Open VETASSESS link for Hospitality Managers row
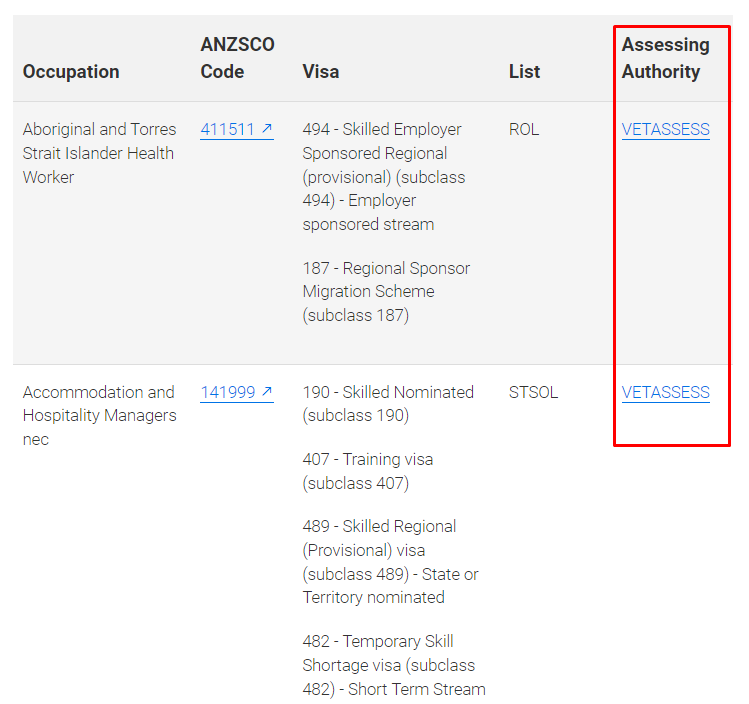Viewport: 749px width, 704px height. 665,392
